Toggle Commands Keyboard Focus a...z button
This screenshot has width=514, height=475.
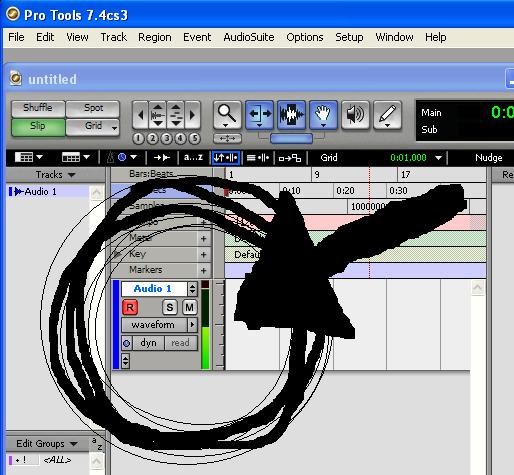click(x=193, y=157)
